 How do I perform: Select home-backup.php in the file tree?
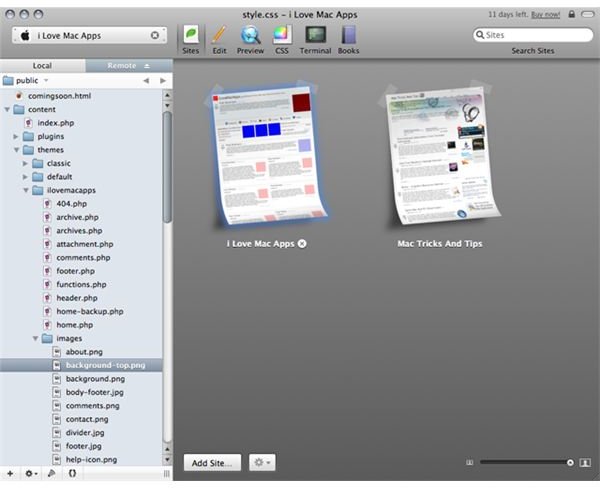[90, 311]
